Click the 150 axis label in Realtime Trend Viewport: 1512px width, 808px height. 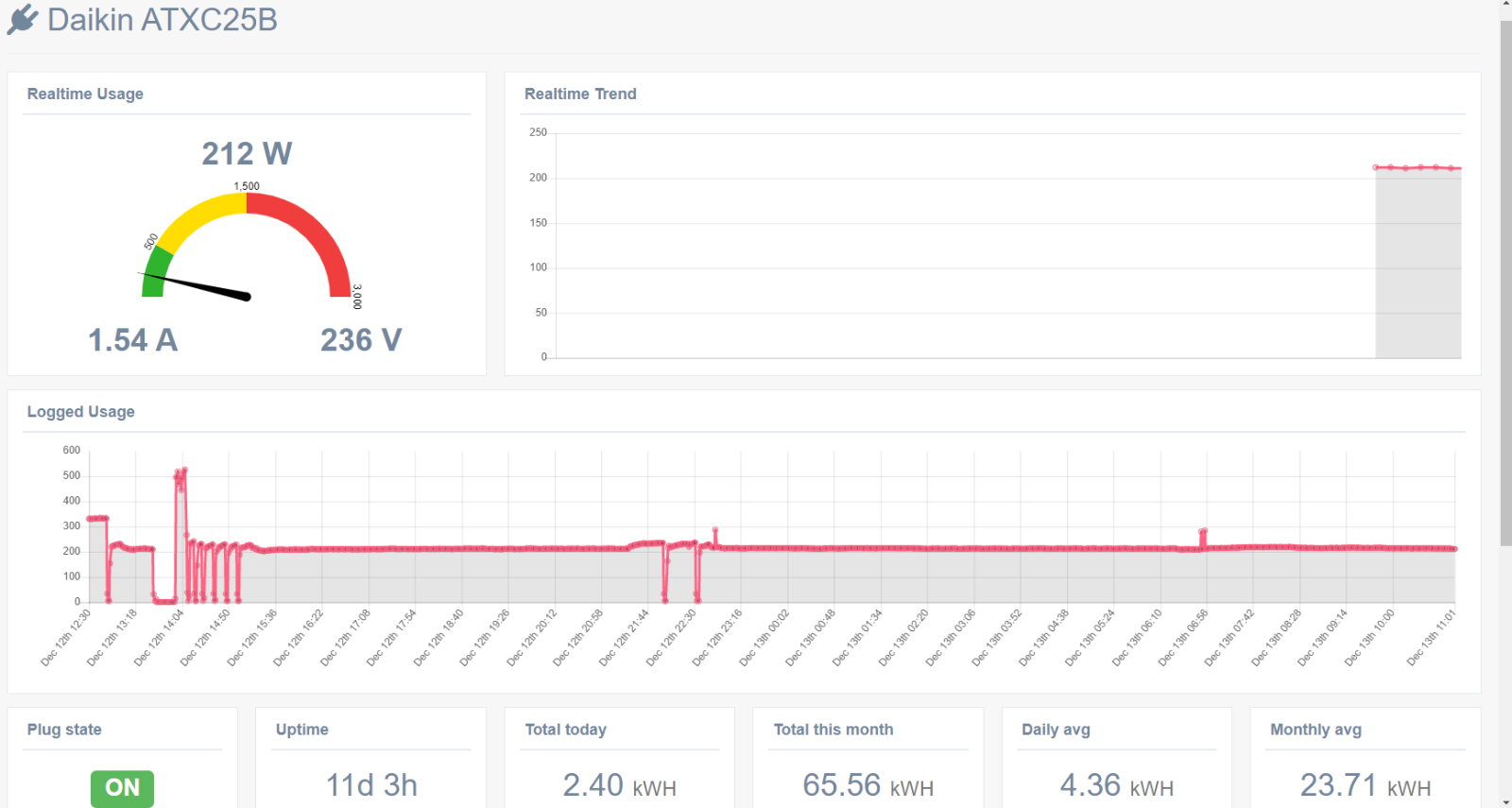[539, 223]
